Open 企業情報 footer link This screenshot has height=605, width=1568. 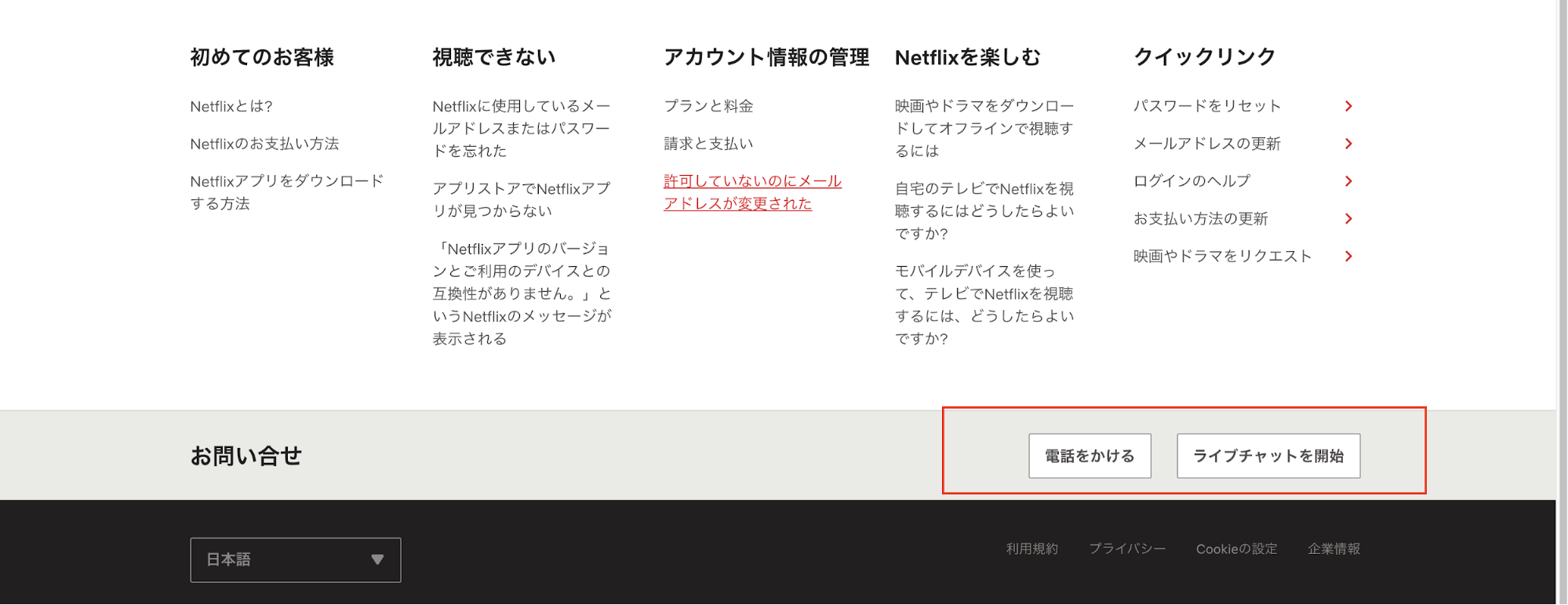pyautogui.click(x=1334, y=549)
